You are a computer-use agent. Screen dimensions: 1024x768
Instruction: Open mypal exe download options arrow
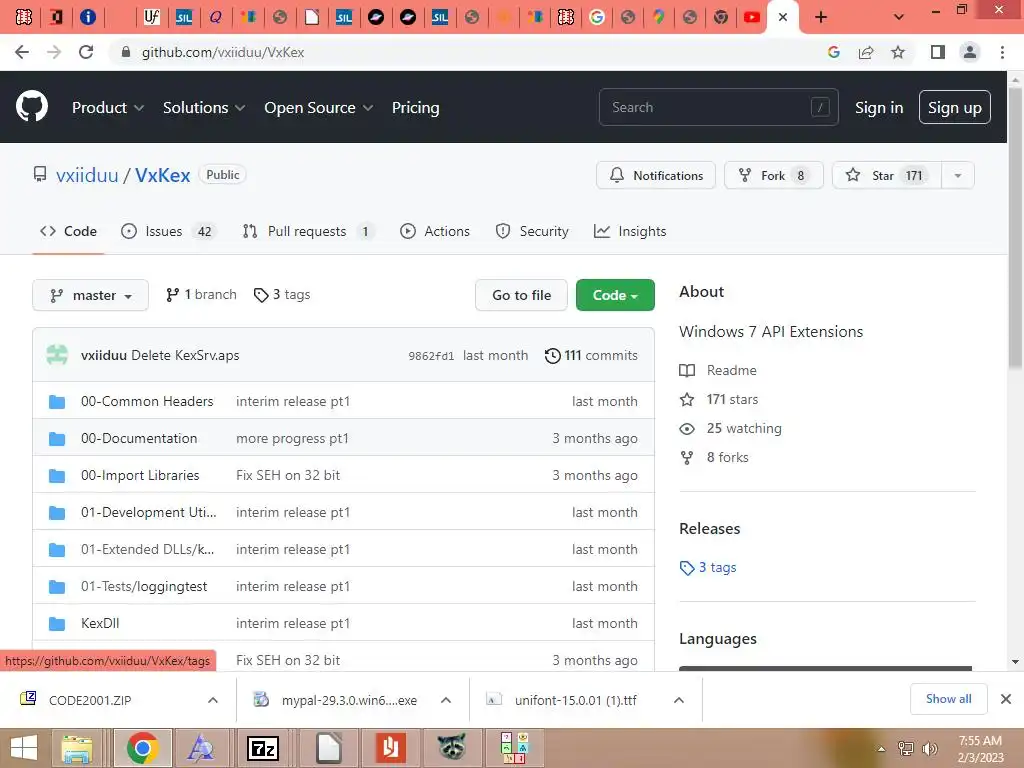click(x=446, y=700)
